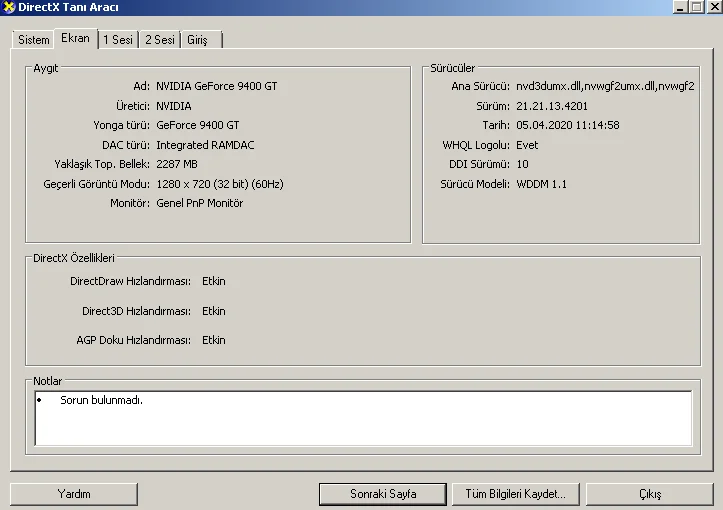Viewport: 723px width, 510px height.
Task: Click the WHQL Logolu value 'Evet'
Action: click(x=527, y=145)
